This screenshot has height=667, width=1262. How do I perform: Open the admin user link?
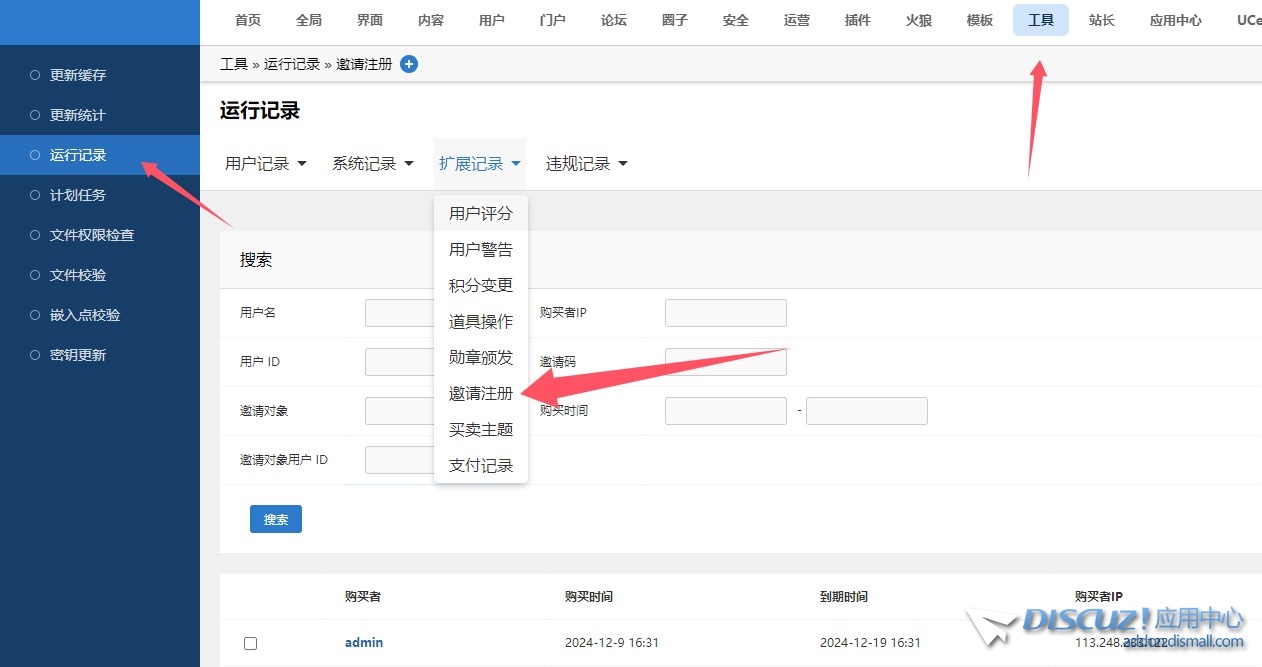(364, 642)
